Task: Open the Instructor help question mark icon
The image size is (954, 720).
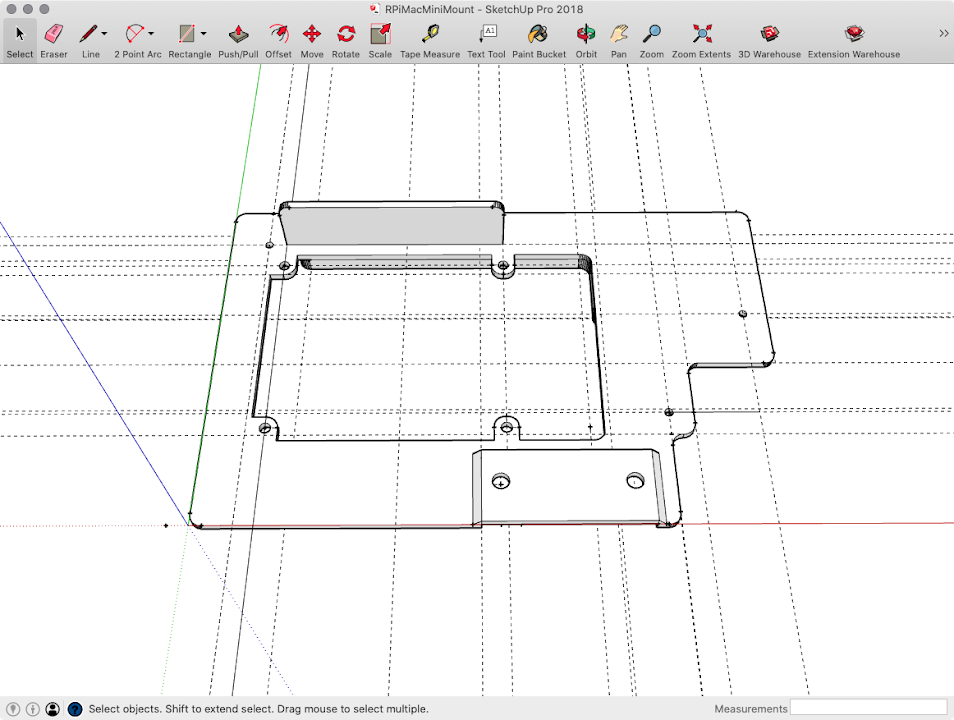Action: tap(75, 709)
